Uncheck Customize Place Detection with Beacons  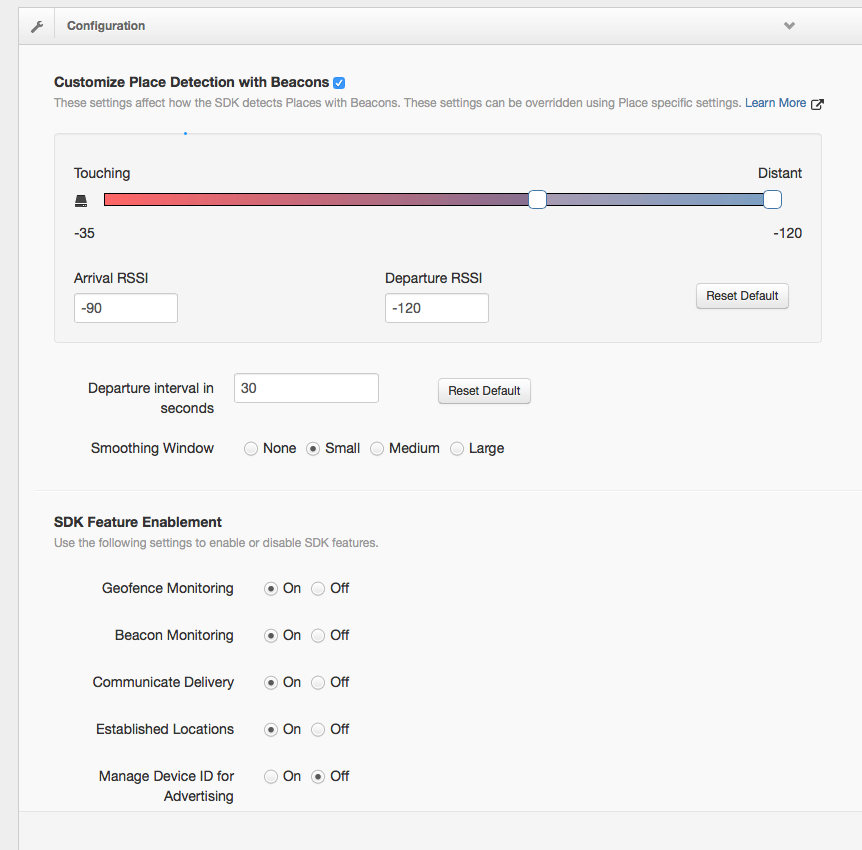pos(339,83)
